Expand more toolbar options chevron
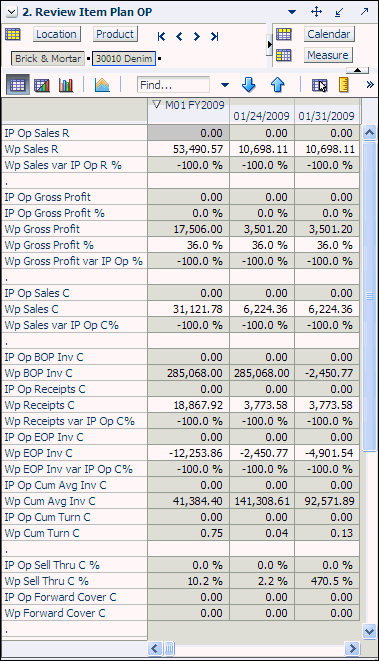The width and height of the screenshot is (379, 661). [370, 85]
